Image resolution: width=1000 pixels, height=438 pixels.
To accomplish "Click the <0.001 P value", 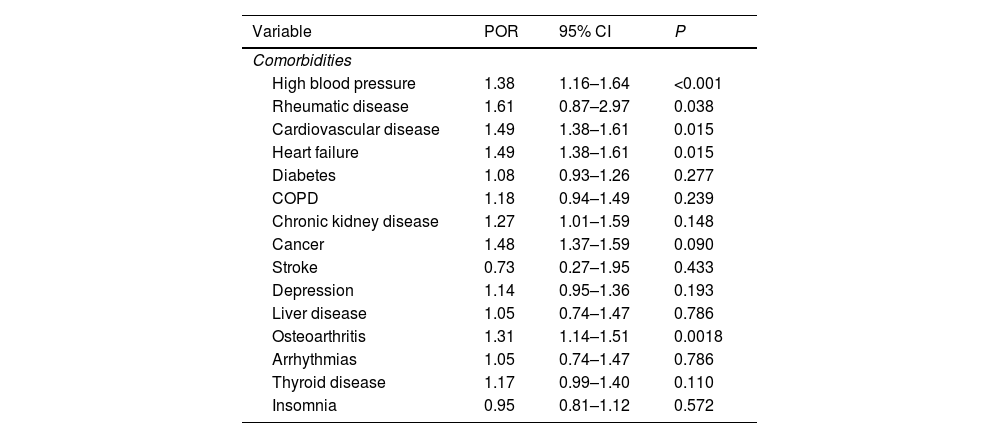I will (x=697, y=83).
